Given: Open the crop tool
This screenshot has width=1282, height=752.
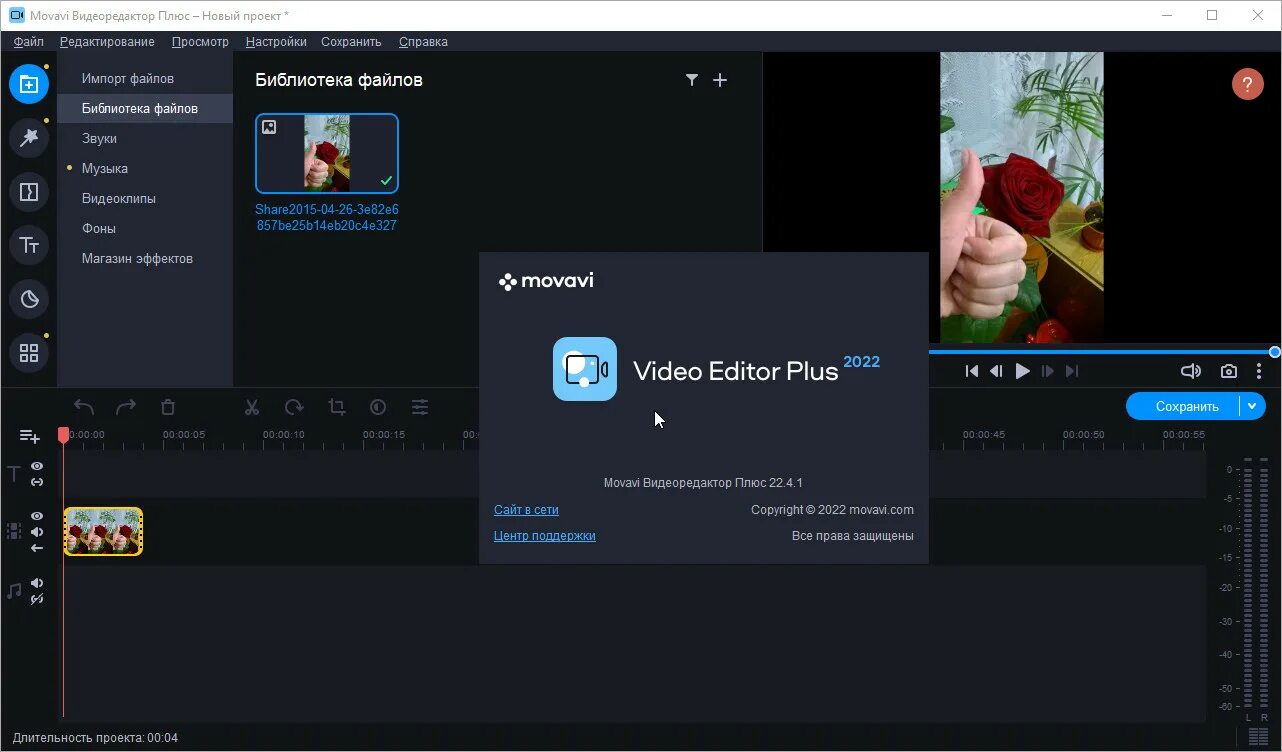Looking at the screenshot, I should pos(336,407).
